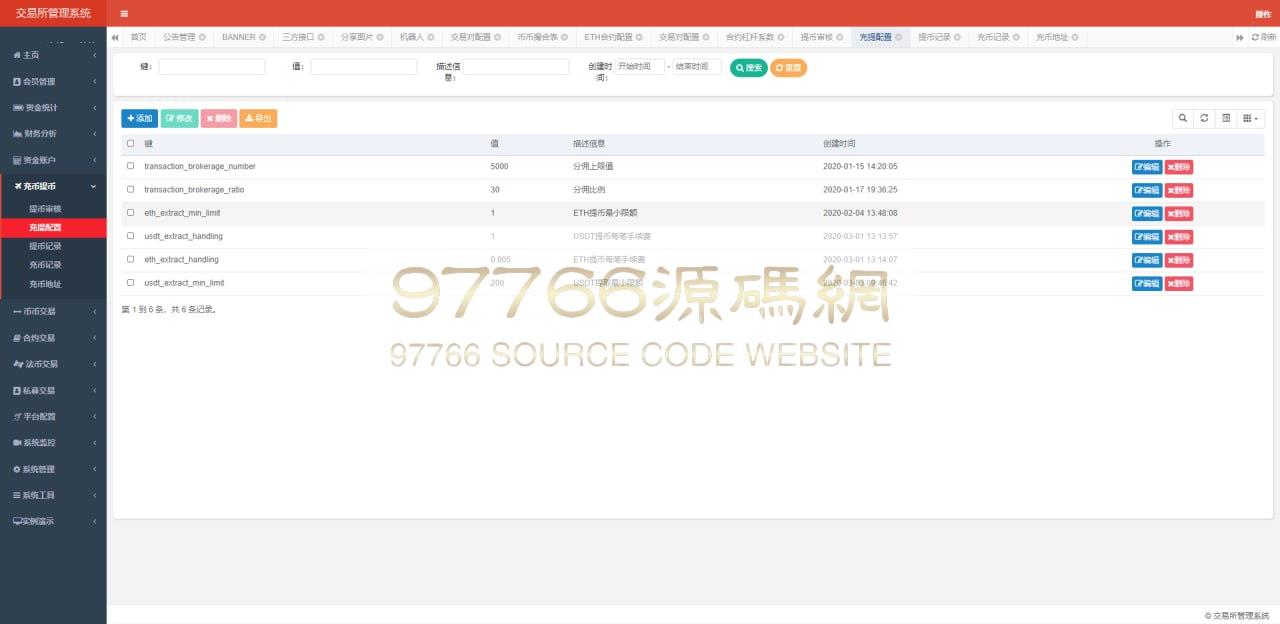Open the 结束时间 end date picker
The image size is (1280, 624).
pyautogui.click(x=697, y=67)
